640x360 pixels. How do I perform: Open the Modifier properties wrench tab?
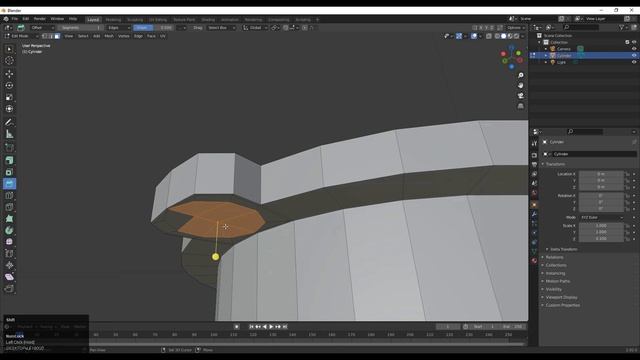click(x=534, y=214)
